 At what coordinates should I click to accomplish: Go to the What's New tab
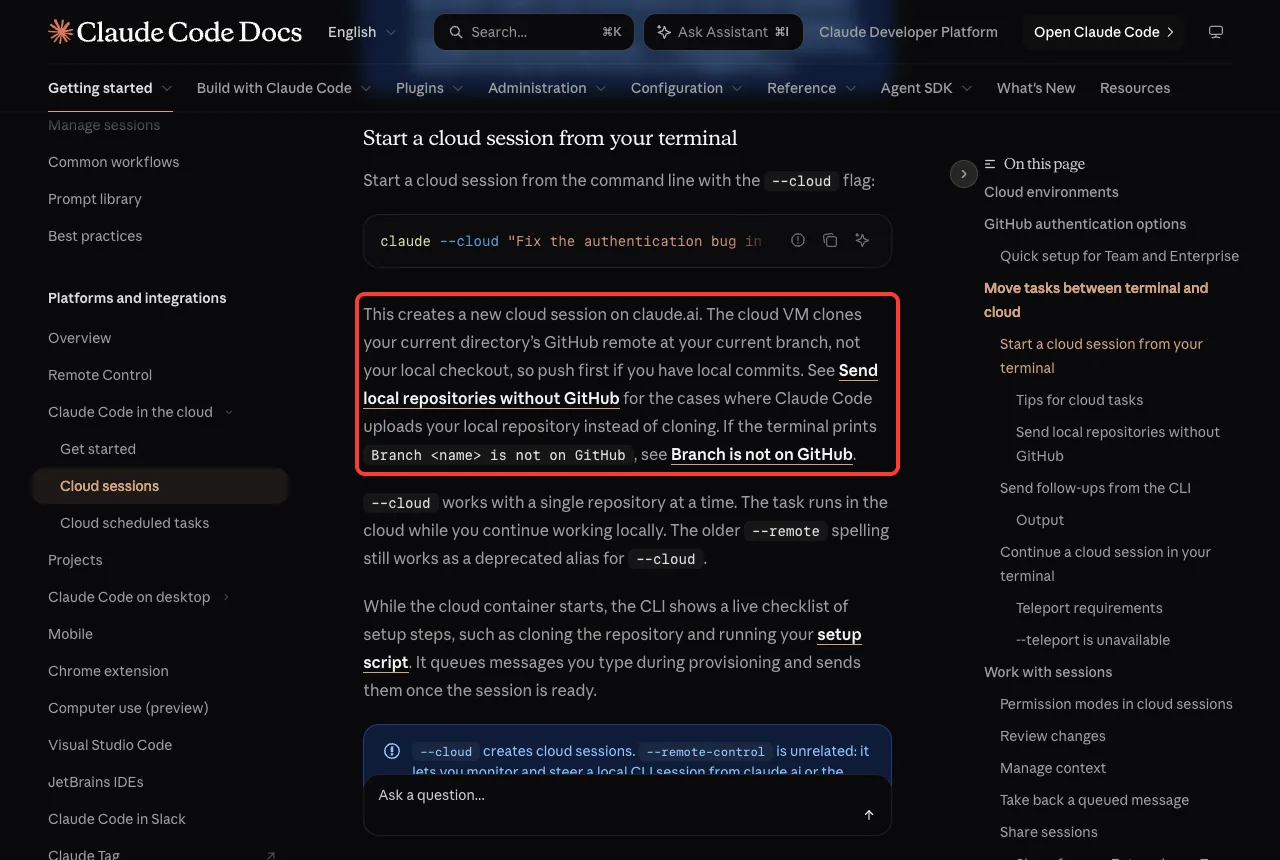1036,88
